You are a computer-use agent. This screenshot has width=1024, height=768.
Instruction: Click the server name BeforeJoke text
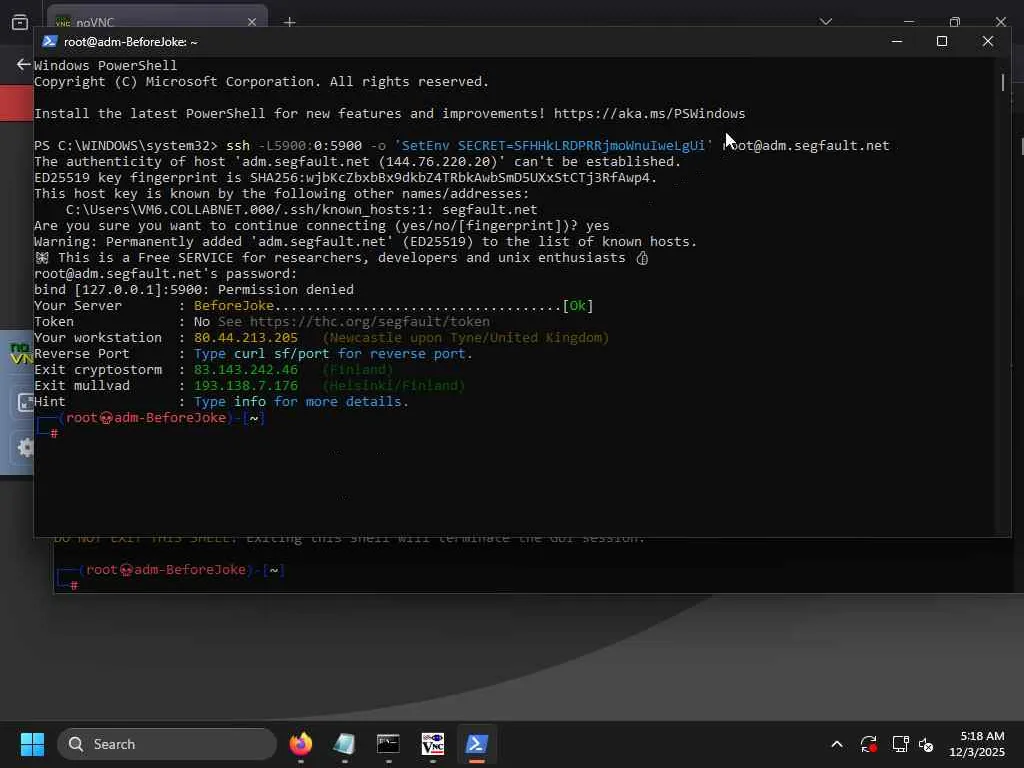point(234,306)
